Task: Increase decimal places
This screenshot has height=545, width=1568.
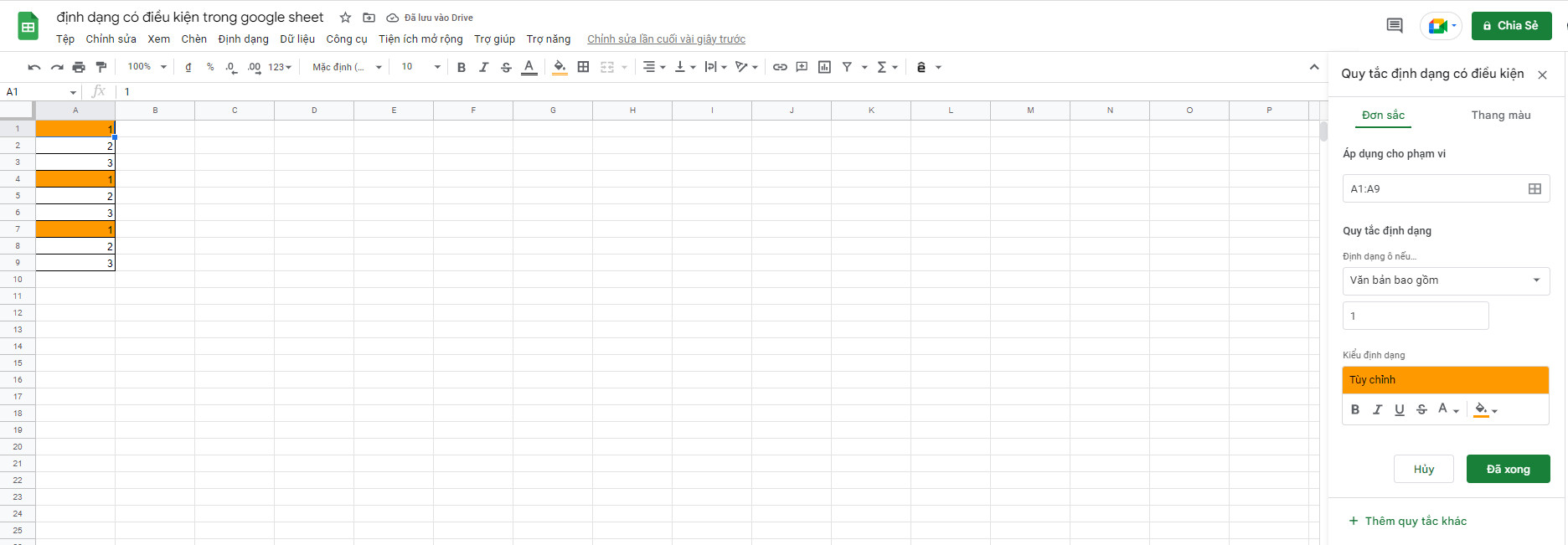Action: 254,67
